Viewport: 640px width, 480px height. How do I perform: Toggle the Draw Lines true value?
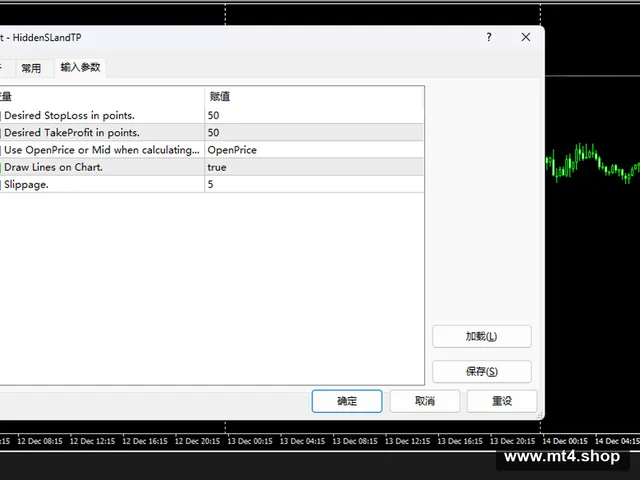click(313, 167)
